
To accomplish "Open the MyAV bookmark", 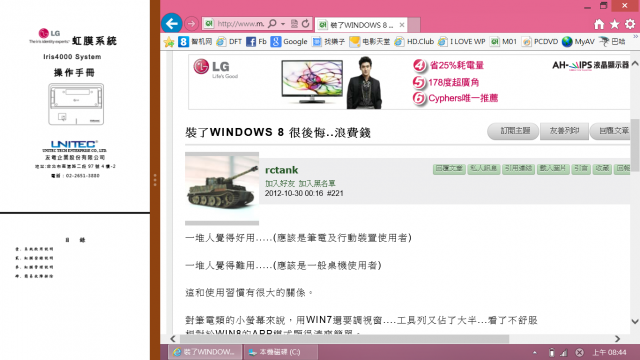I will coord(578,42).
